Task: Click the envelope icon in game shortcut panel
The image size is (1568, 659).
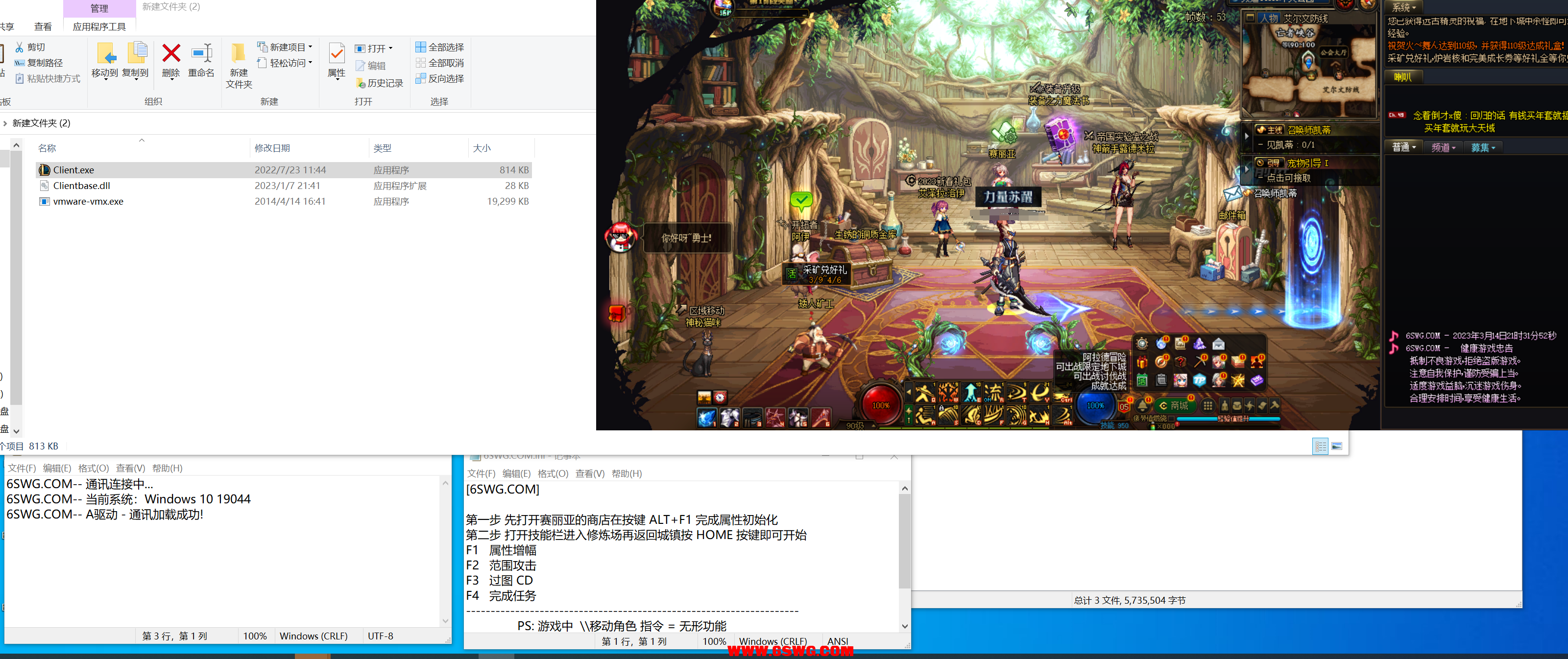Action: 1219,344
